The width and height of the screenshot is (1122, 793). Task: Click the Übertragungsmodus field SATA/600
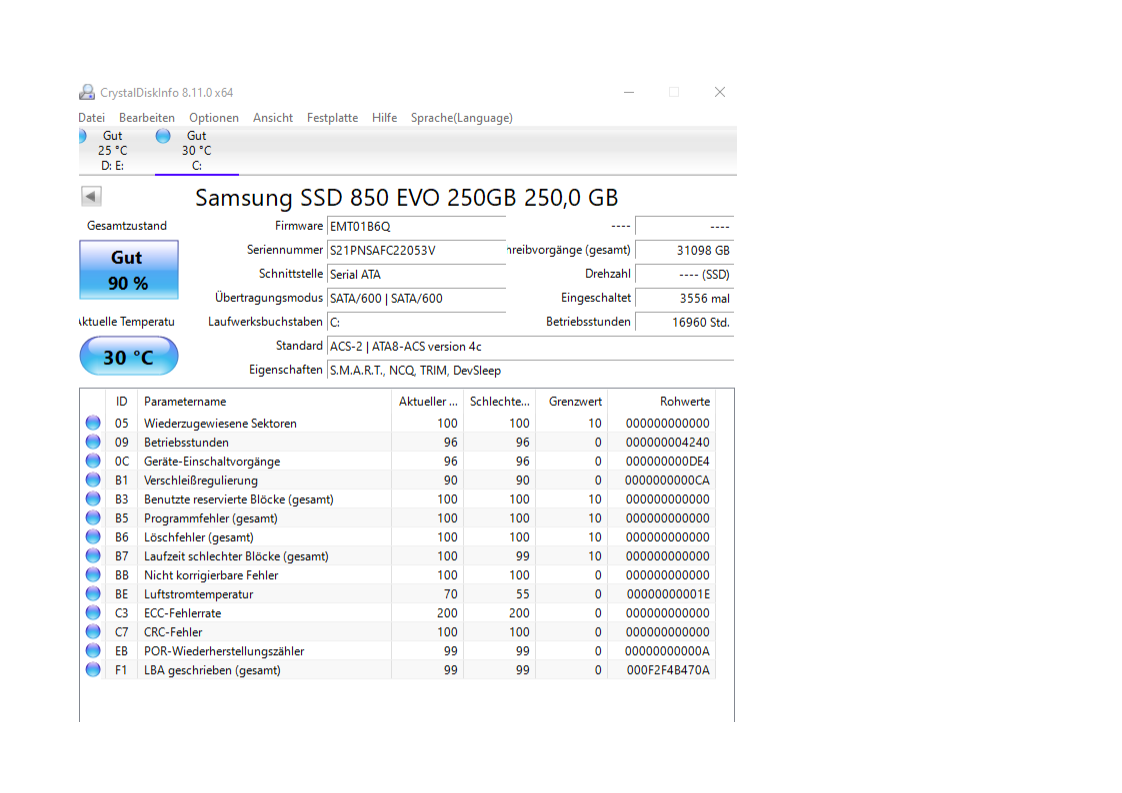pyautogui.click(x=416, y=298)
